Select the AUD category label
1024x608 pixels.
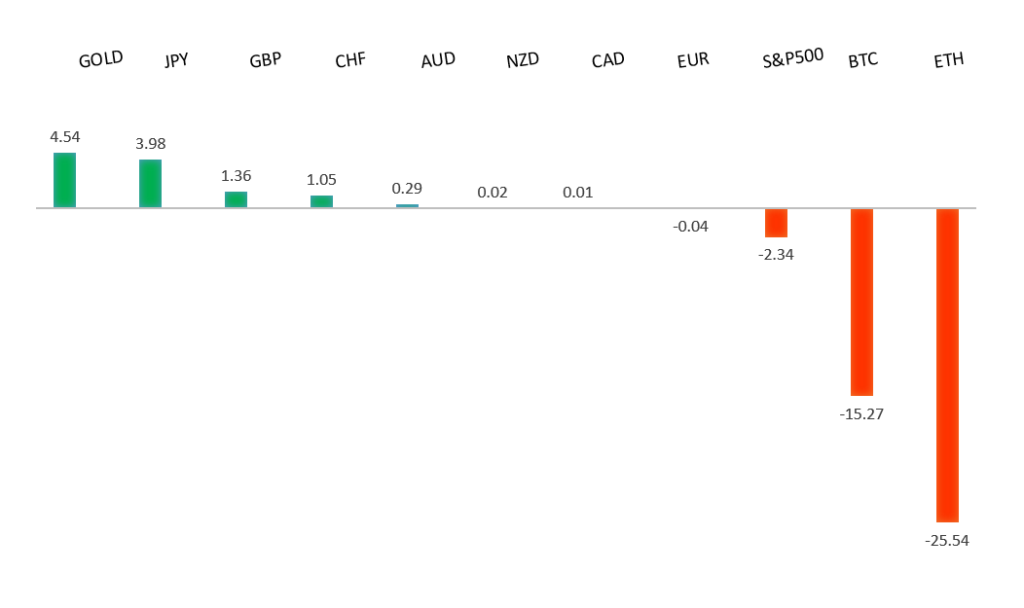[438, 60]
